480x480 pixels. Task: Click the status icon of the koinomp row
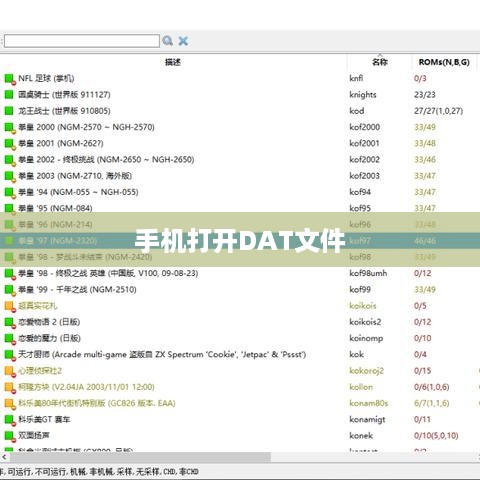(10, 339)
